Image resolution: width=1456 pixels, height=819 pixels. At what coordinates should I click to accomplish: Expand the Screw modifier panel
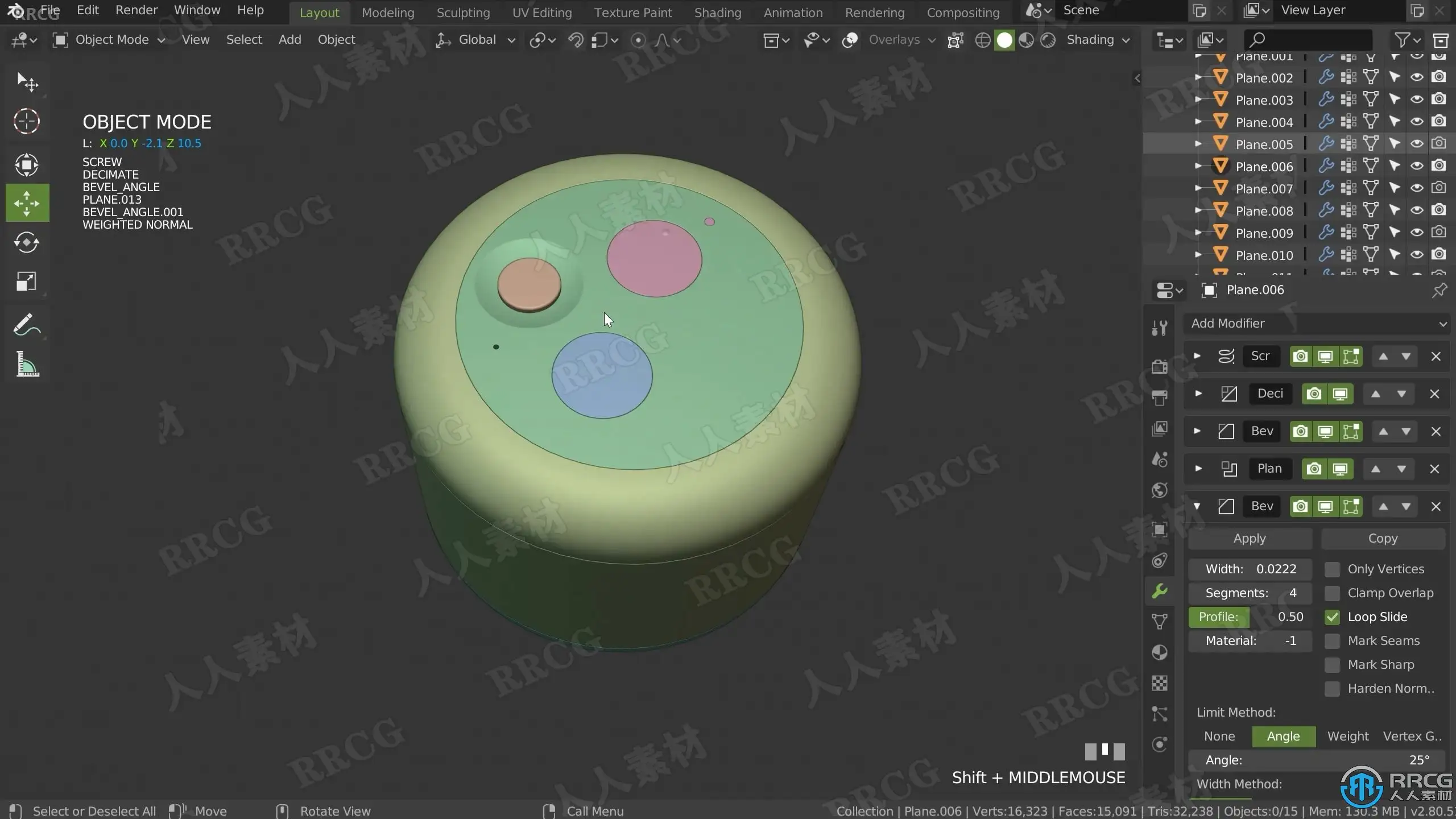(1197, 357)
